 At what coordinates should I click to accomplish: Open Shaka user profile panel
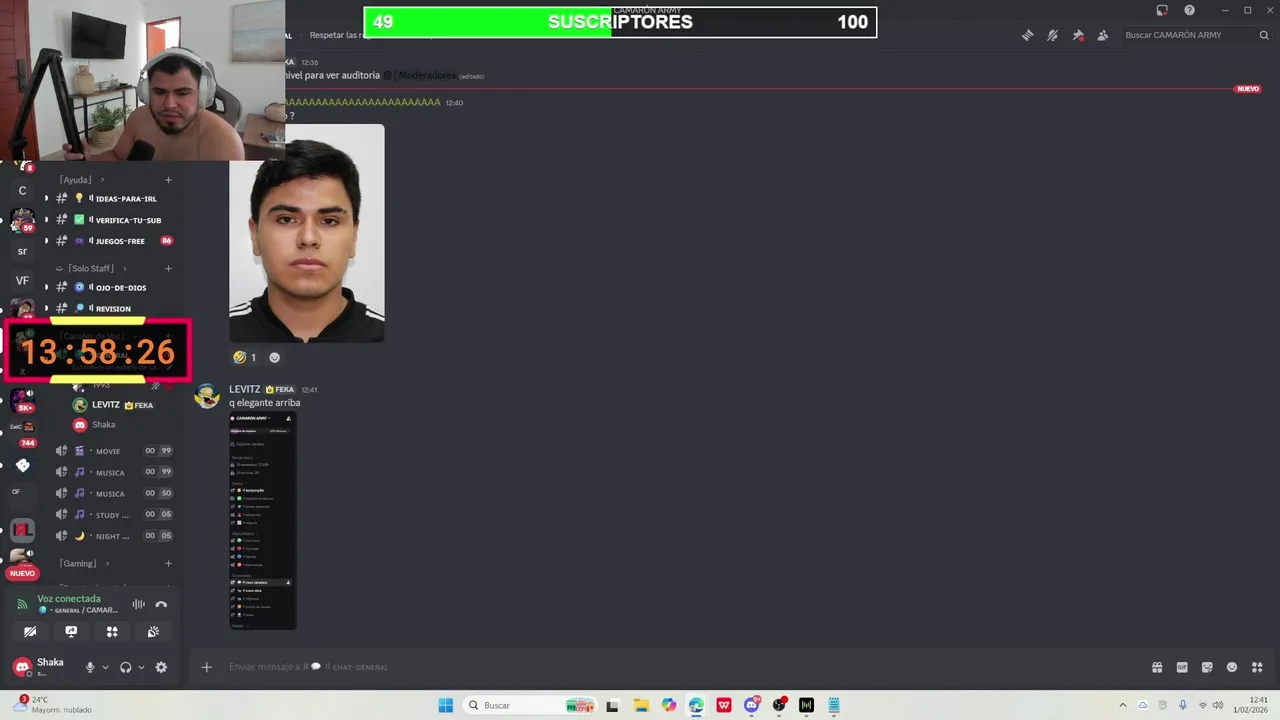(40, 667)
